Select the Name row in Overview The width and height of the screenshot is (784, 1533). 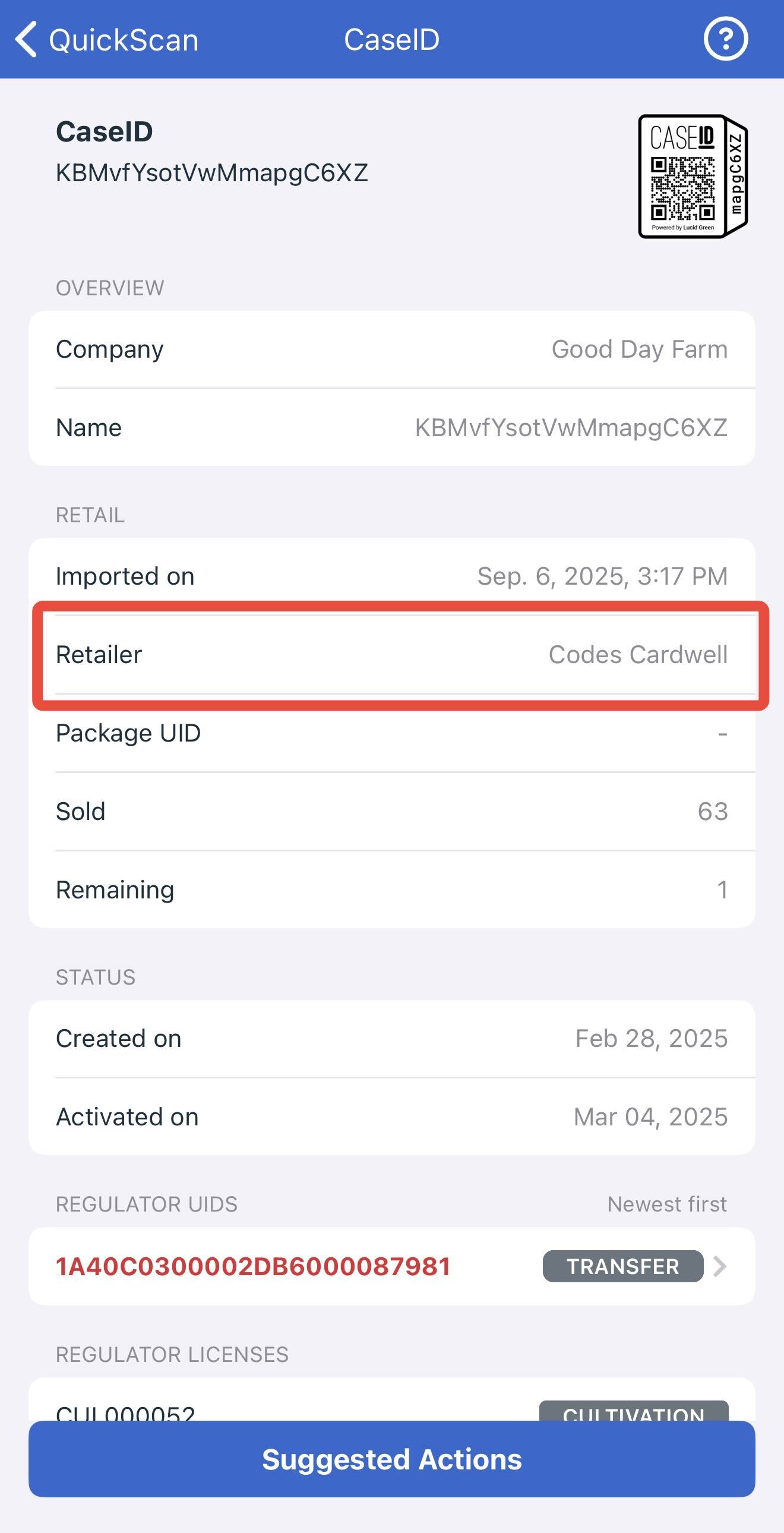tap(391, 427)
